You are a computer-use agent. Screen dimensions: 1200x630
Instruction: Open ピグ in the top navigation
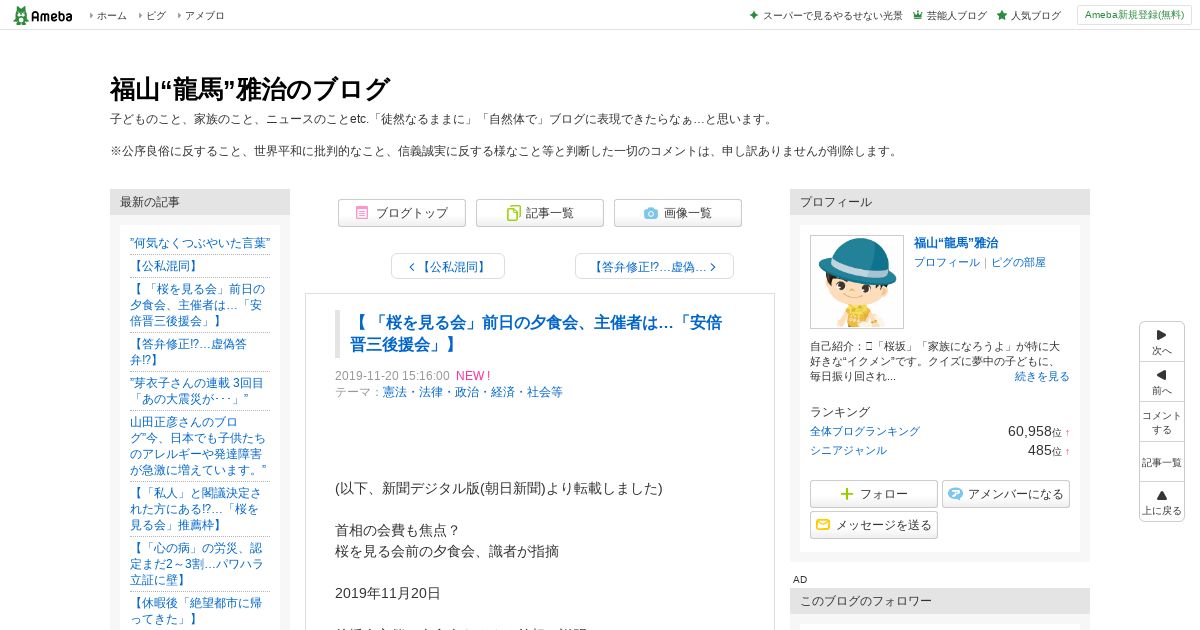coord(156,16)
